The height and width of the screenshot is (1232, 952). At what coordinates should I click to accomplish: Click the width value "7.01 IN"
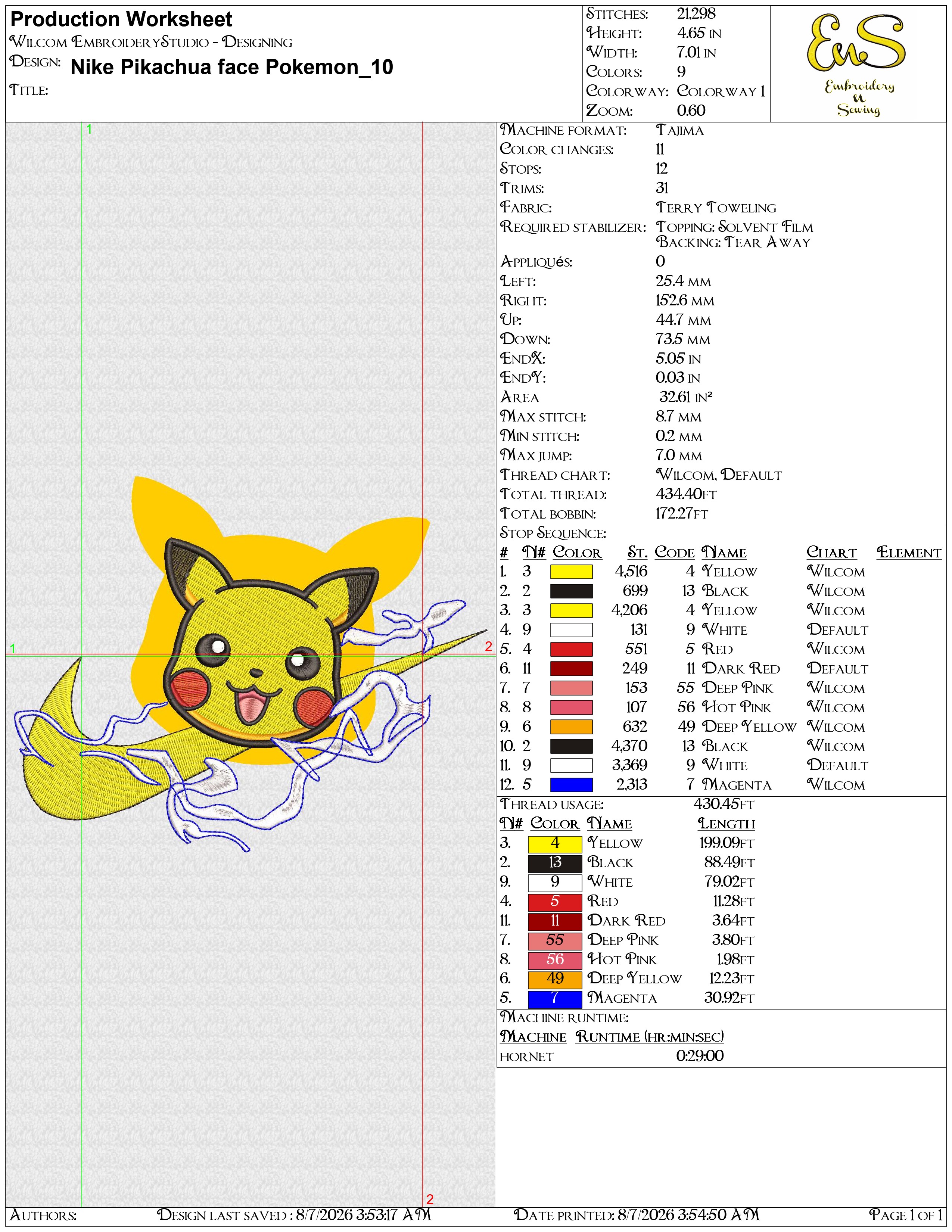[x=697, y=53]
